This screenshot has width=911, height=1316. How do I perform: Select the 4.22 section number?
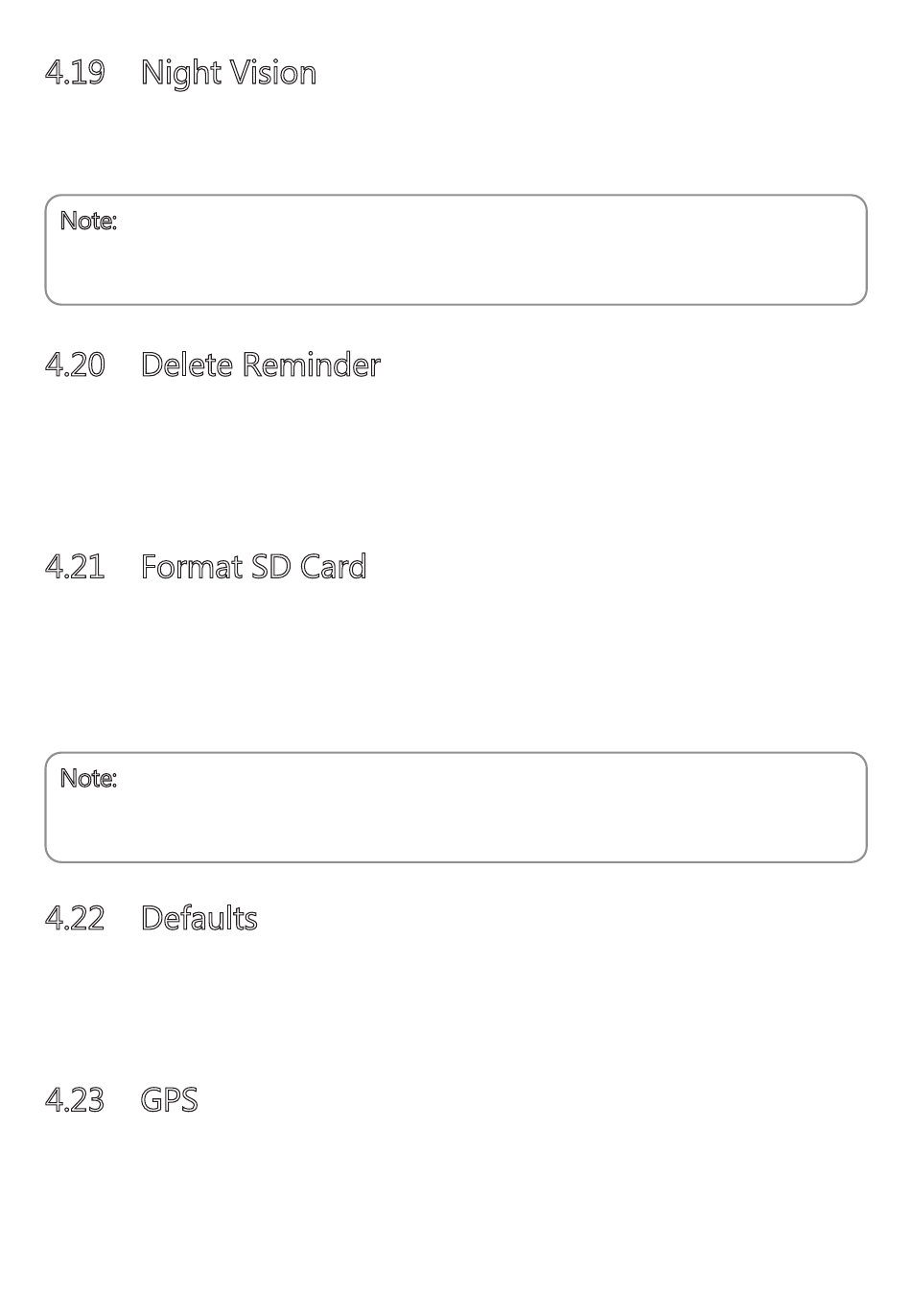click(75, 918)
